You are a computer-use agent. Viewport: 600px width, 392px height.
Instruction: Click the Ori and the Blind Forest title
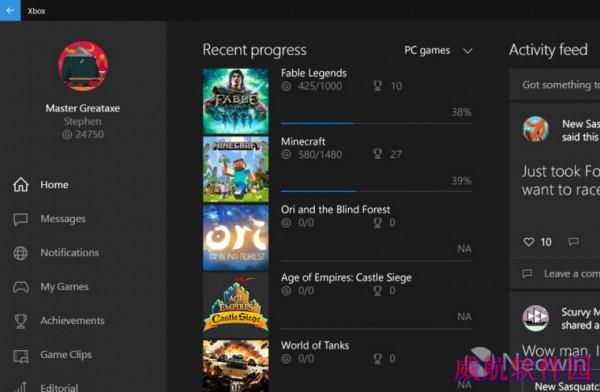pyautogui.click(x=336, y=209)
